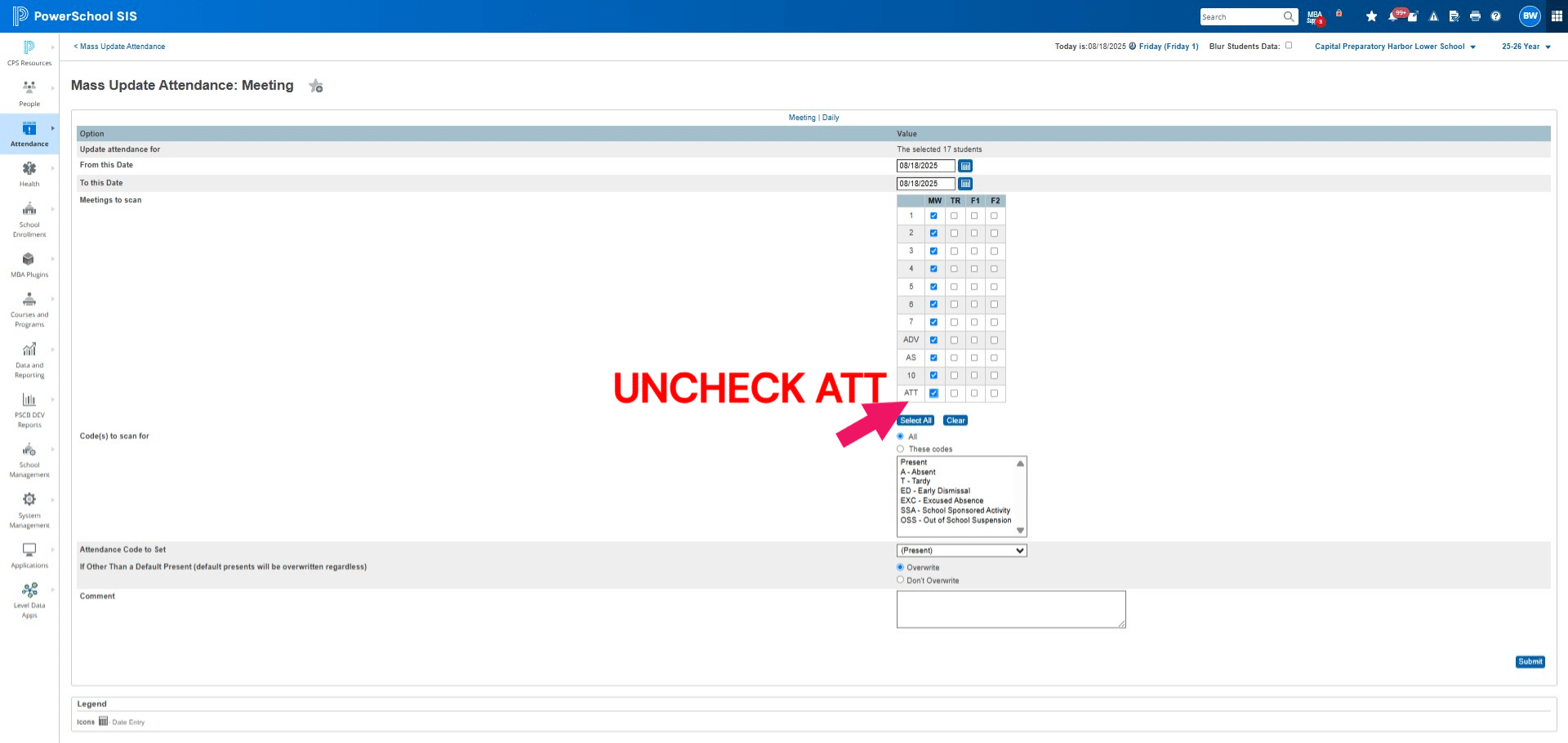Click the Clear button
Image resolution: width=1568 pixels, height=743 pixels.
[955, 420]
